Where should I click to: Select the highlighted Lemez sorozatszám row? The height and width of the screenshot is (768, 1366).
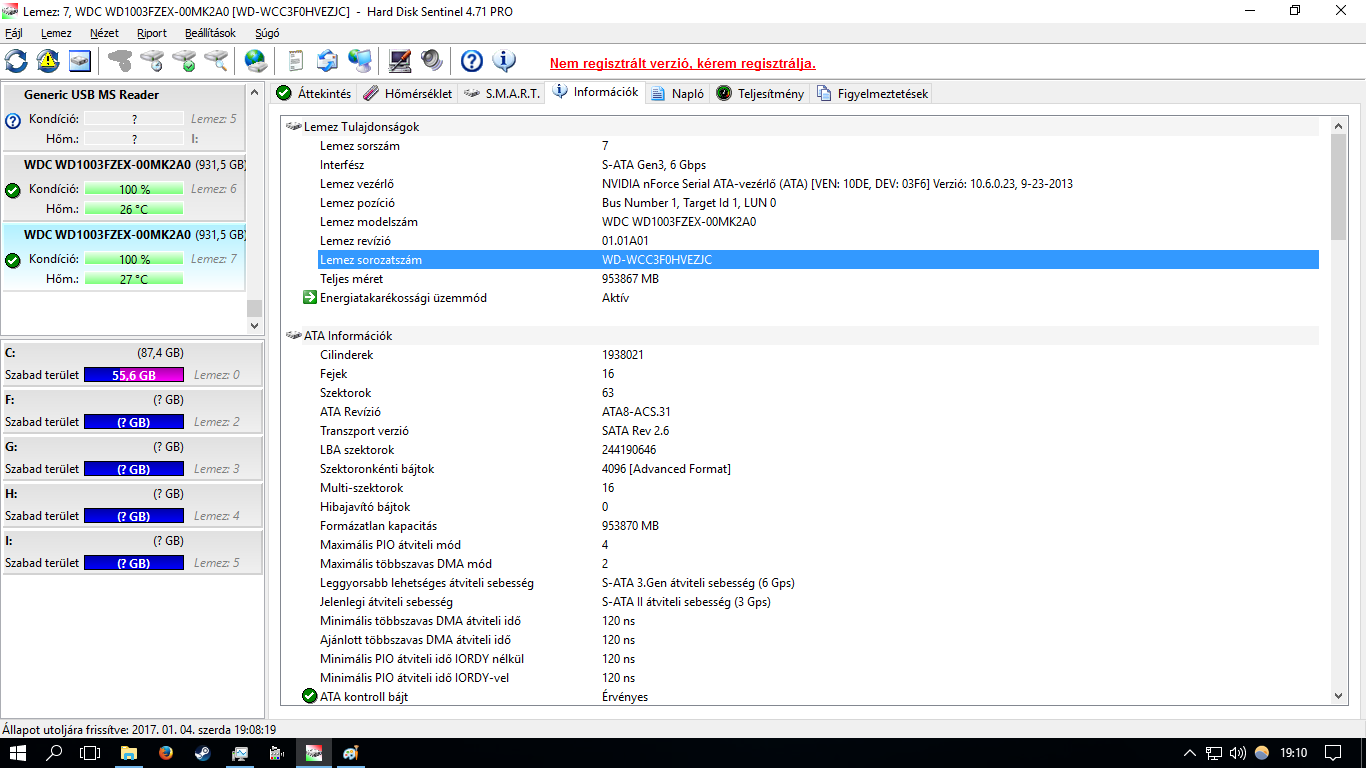point(818,260)
